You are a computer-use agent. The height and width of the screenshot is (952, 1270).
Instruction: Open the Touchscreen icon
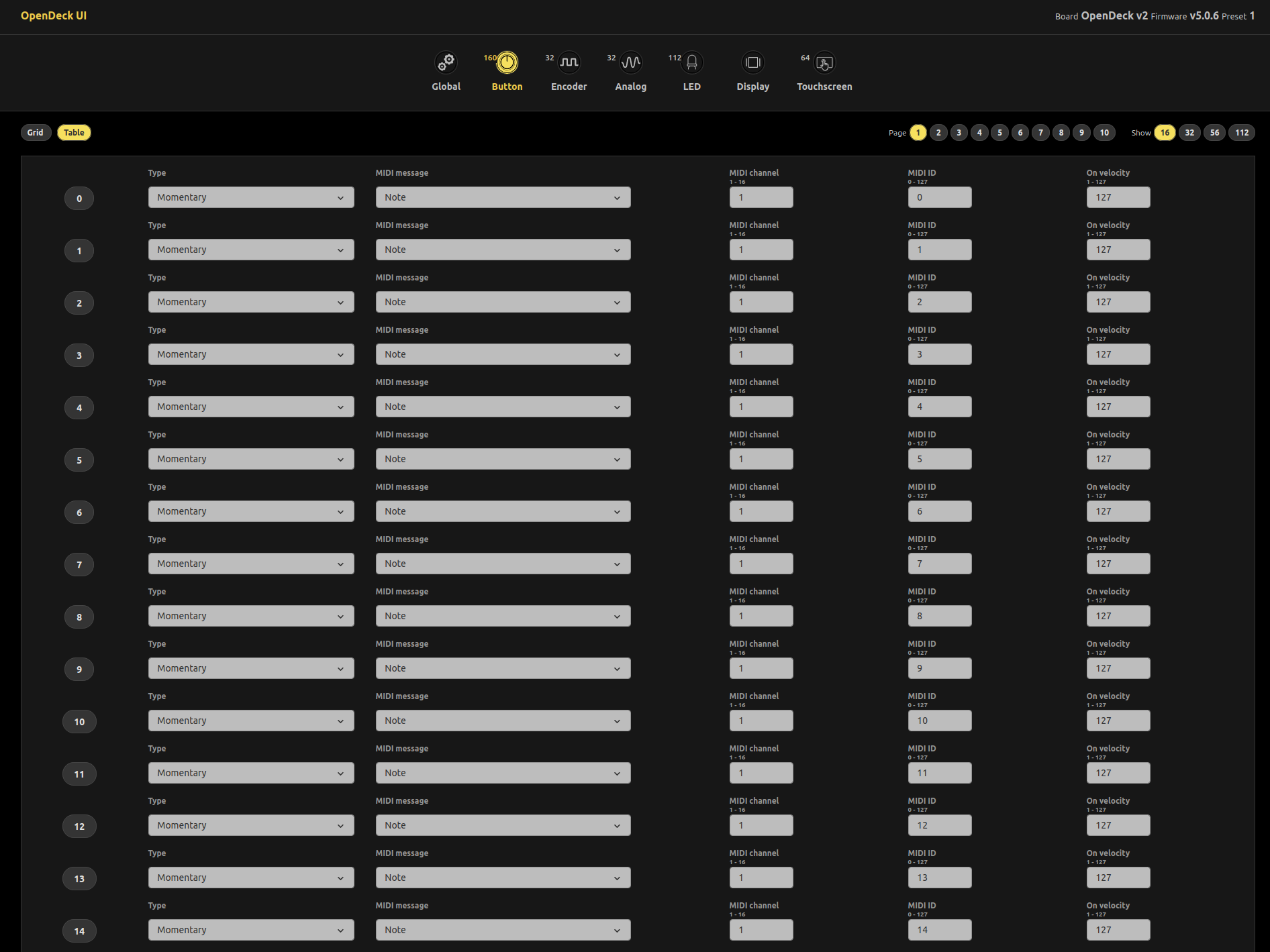[x=824, y=62]
